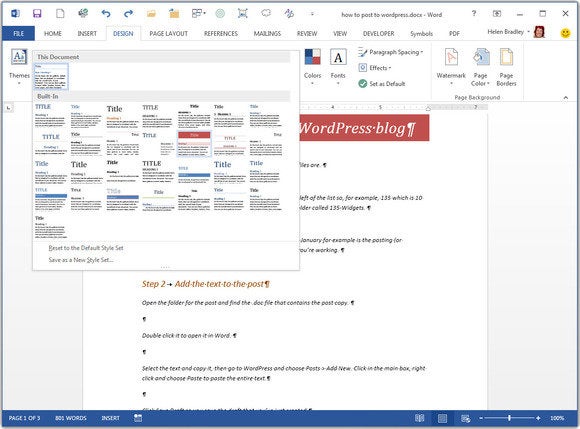Click the 100% zoom level
Screen dimensions: 580x429
557,418
